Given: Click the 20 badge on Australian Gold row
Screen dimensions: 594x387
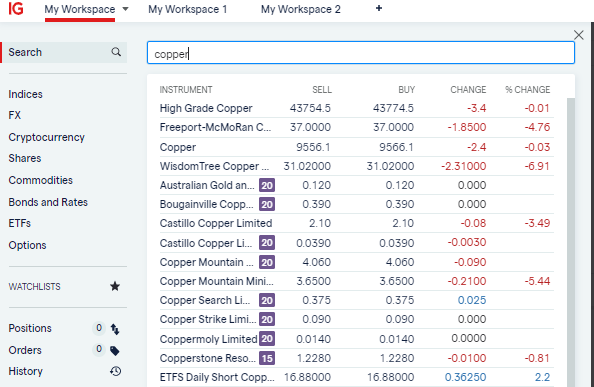Looking at the screenshot, I should pyautogui.click(x=267, y=185).
